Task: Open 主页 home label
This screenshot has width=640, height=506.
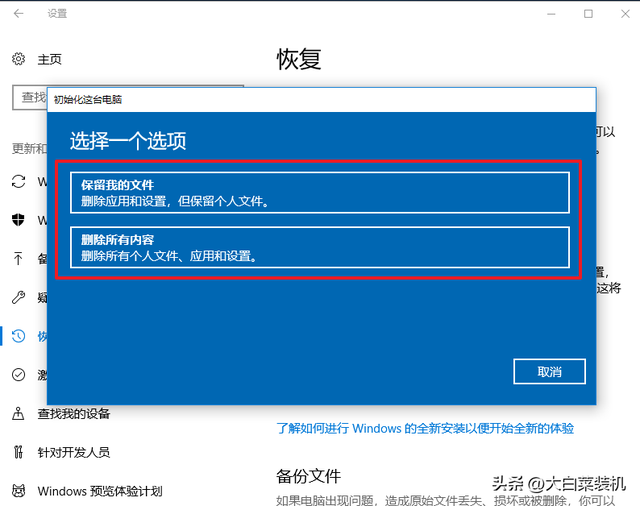Action: point(49,60)
